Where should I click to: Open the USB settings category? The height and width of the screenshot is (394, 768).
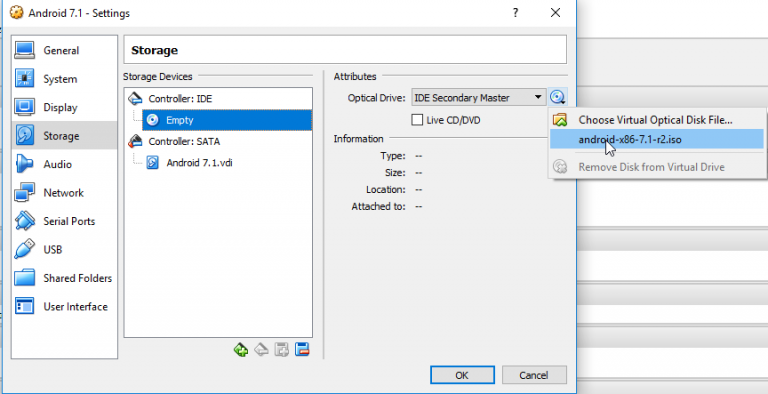pyautogui.click(x=64, y=249)
